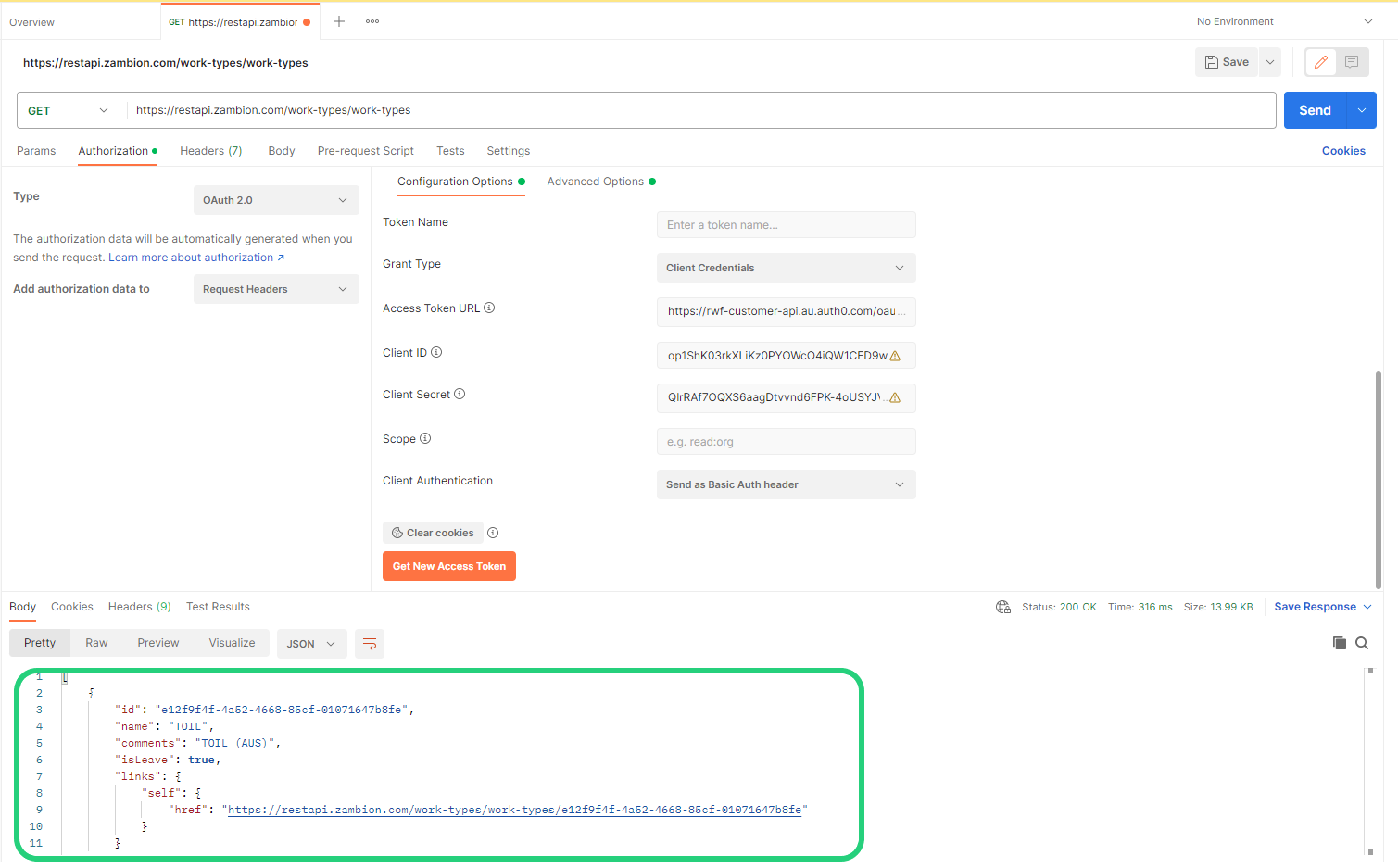Open the GET method dropdown
This screenshot has width=1398, height=868.
[68, 110]
